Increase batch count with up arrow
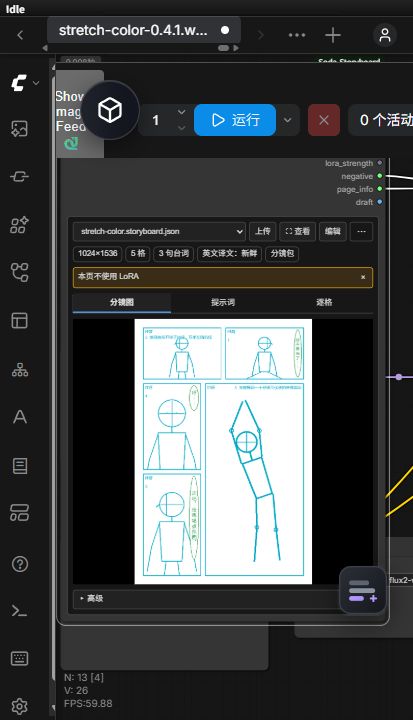The height and width of the screenshot is (720, 413). click(181, 112)
